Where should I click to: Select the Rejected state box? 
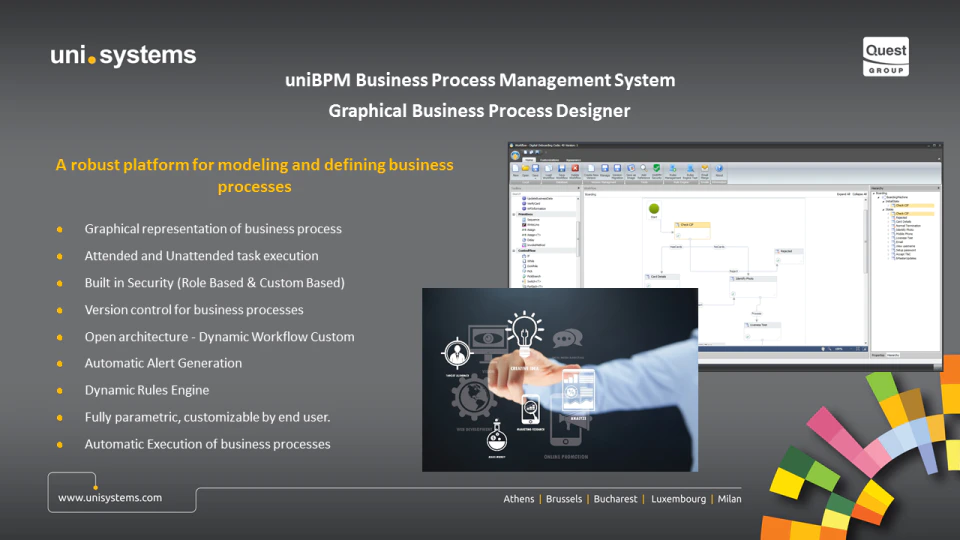[x=789, y=256]
